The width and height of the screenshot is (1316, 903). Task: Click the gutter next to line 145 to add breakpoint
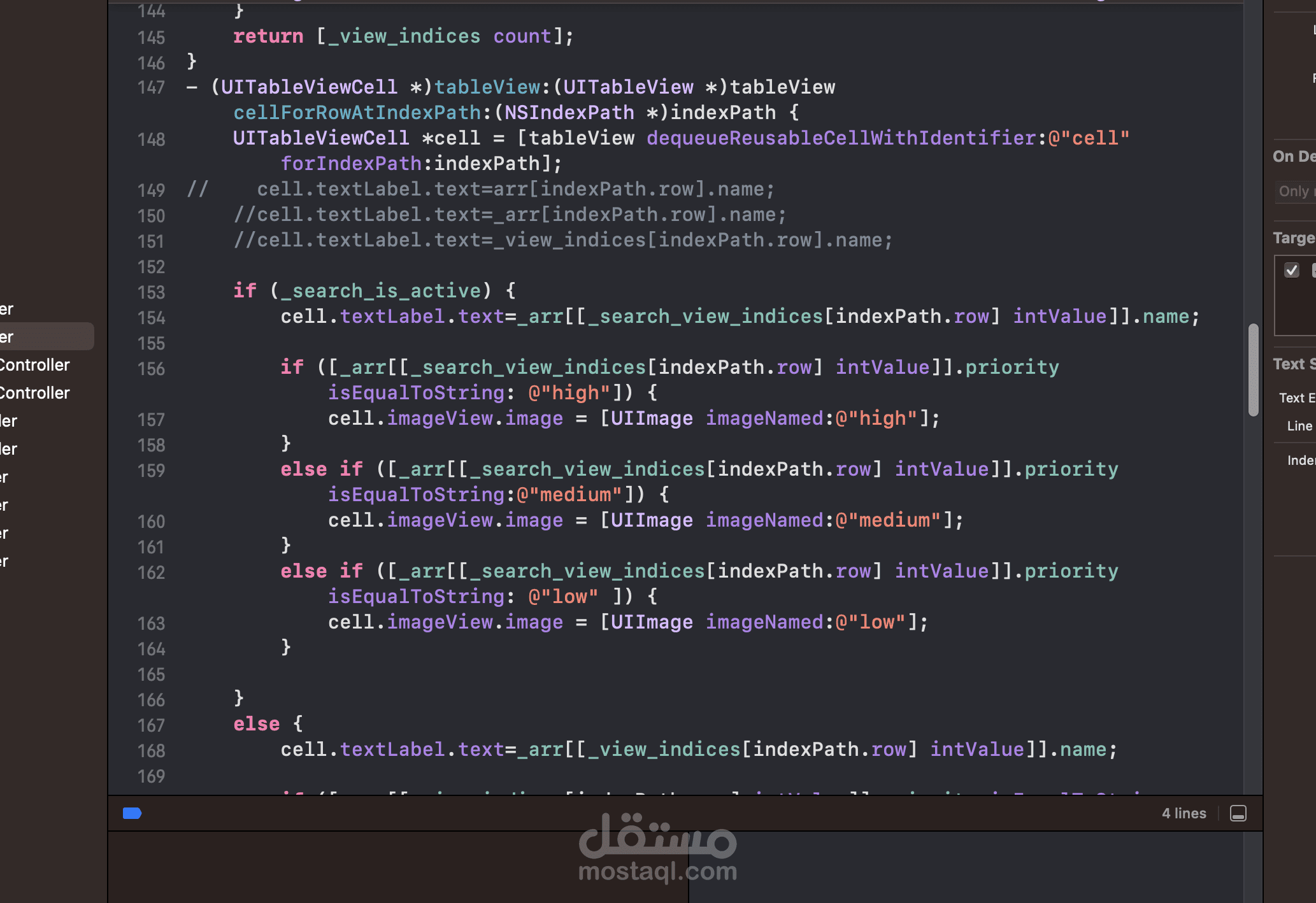(151, 37)
